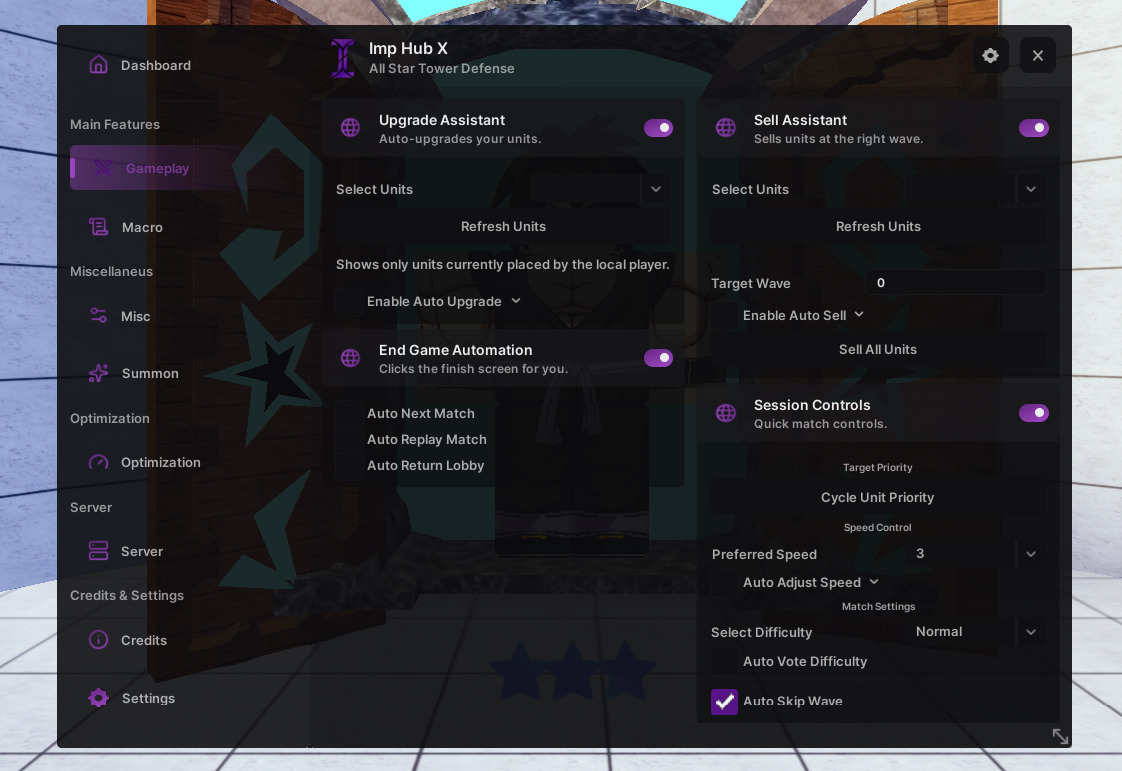Click the Optimization gauge icon
This screenshot has height=771, width=1122.
[x=99, y=462]
